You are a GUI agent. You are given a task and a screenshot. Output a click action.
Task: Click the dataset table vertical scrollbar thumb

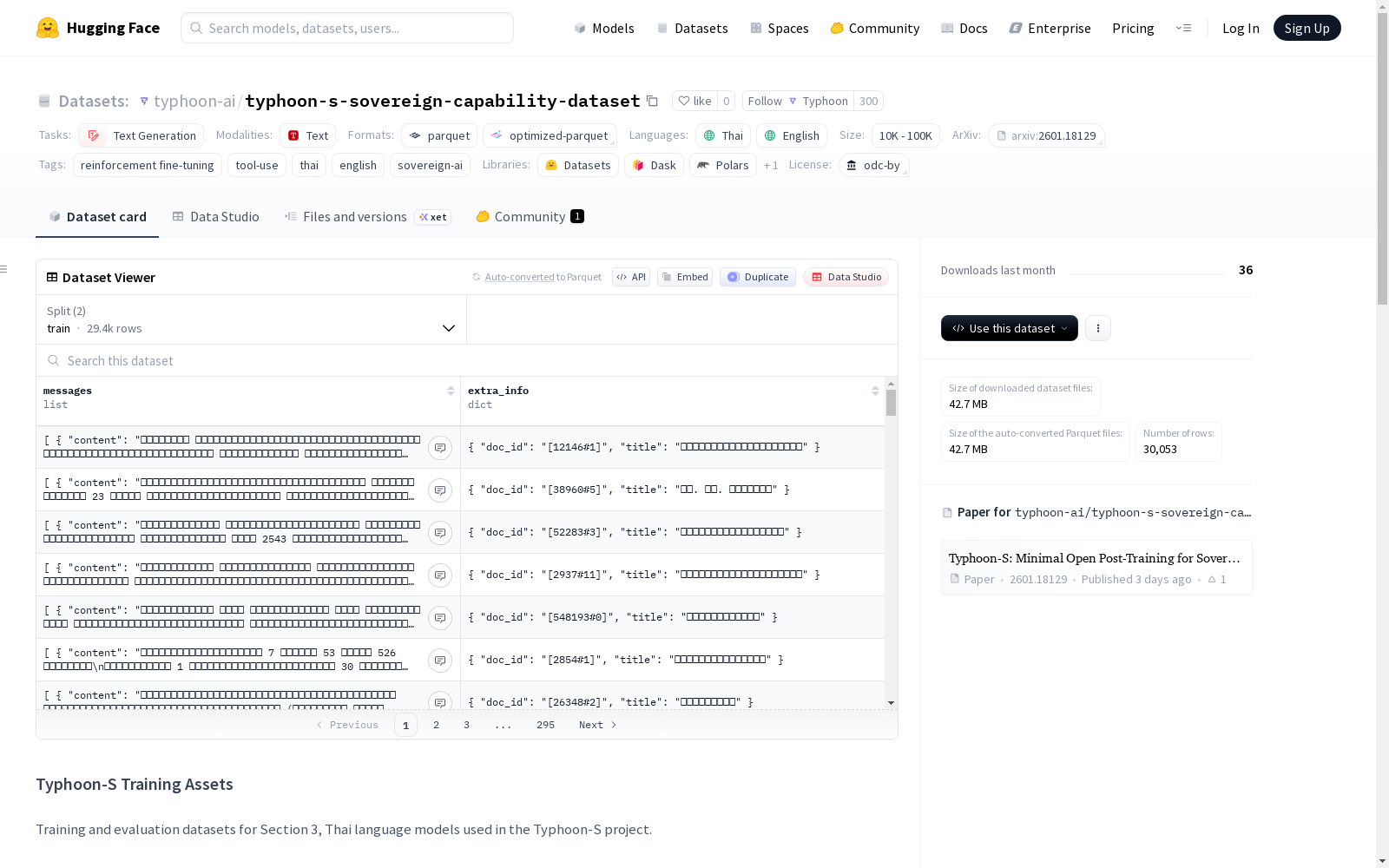click(x=891, y=403)
